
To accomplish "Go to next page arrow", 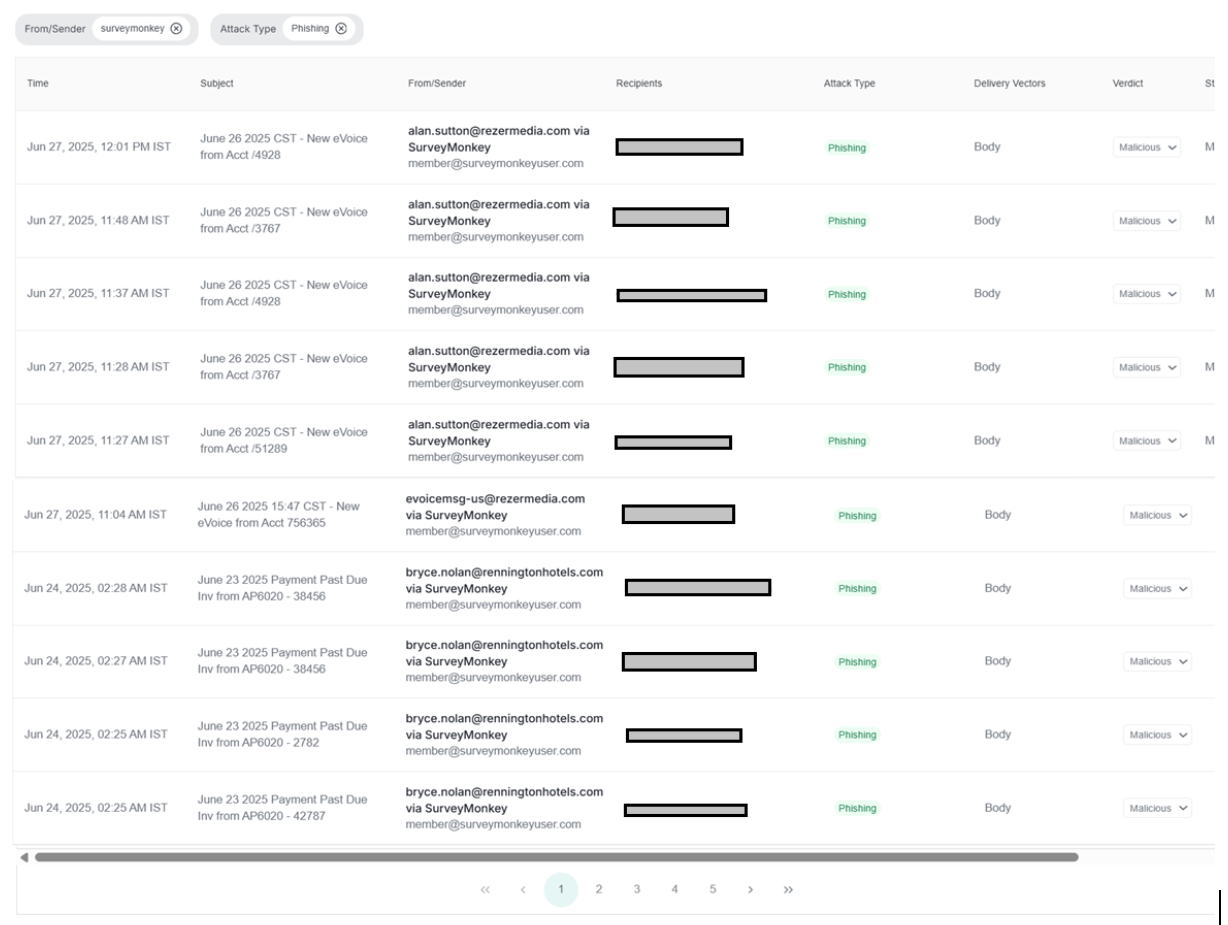I will pos(751,890).
